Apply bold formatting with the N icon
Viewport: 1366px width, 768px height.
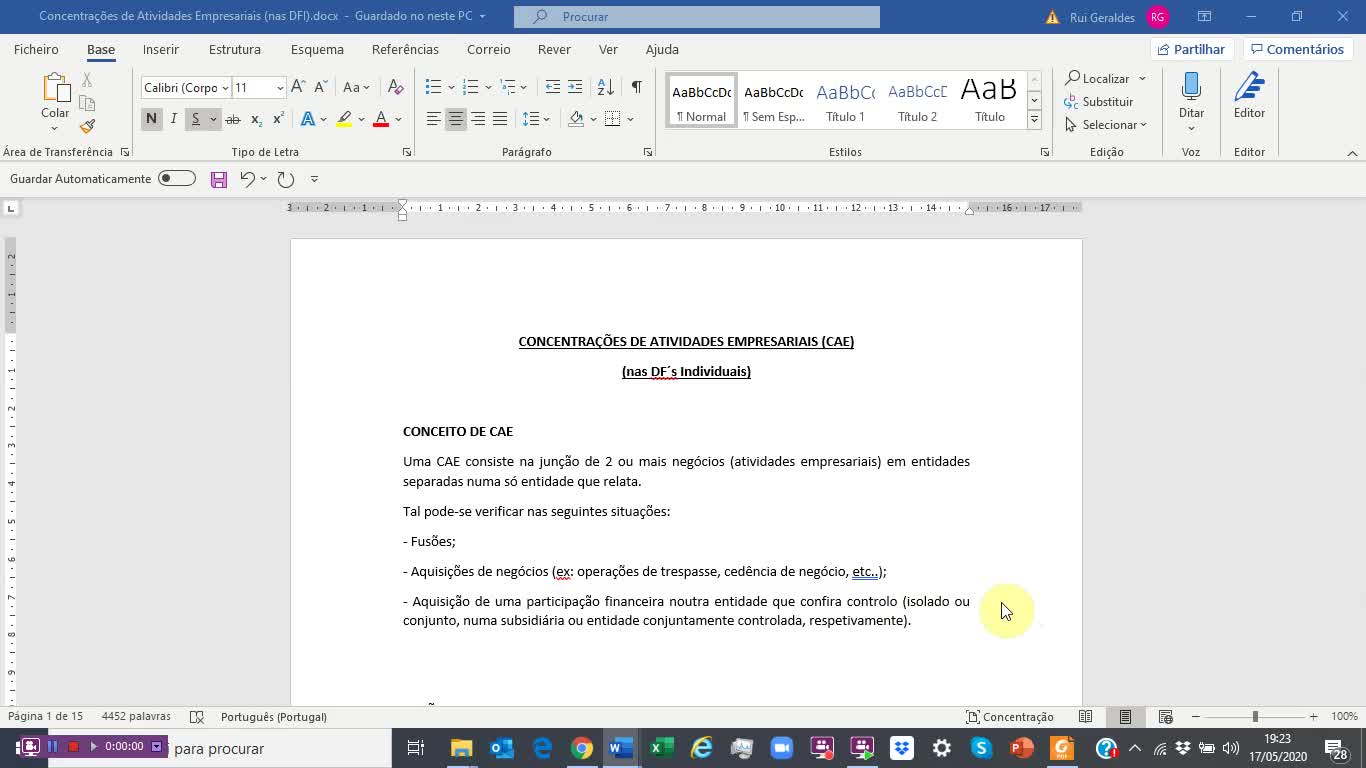point(151,118)
